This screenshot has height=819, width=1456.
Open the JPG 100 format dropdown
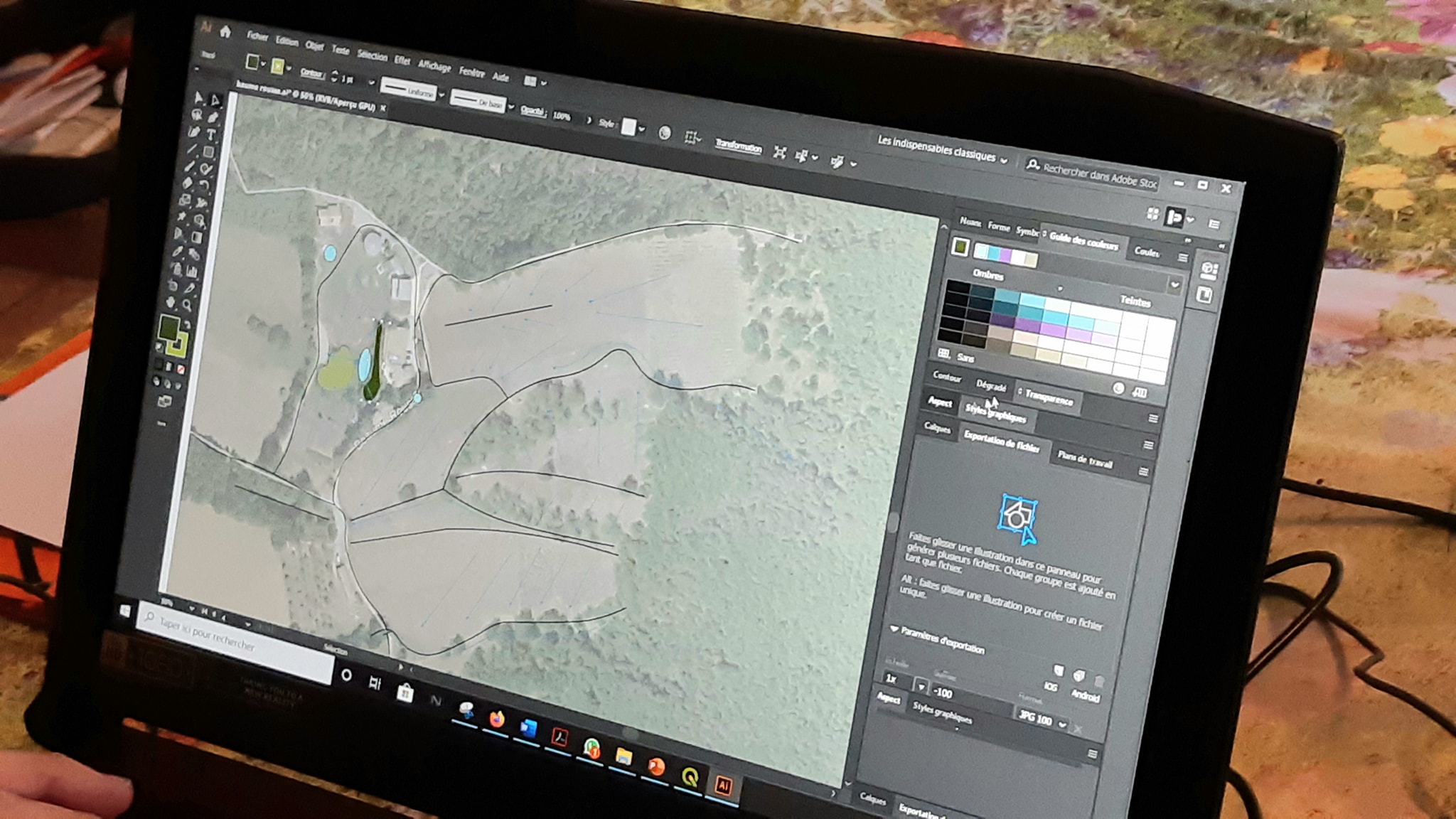(1062, 724)
